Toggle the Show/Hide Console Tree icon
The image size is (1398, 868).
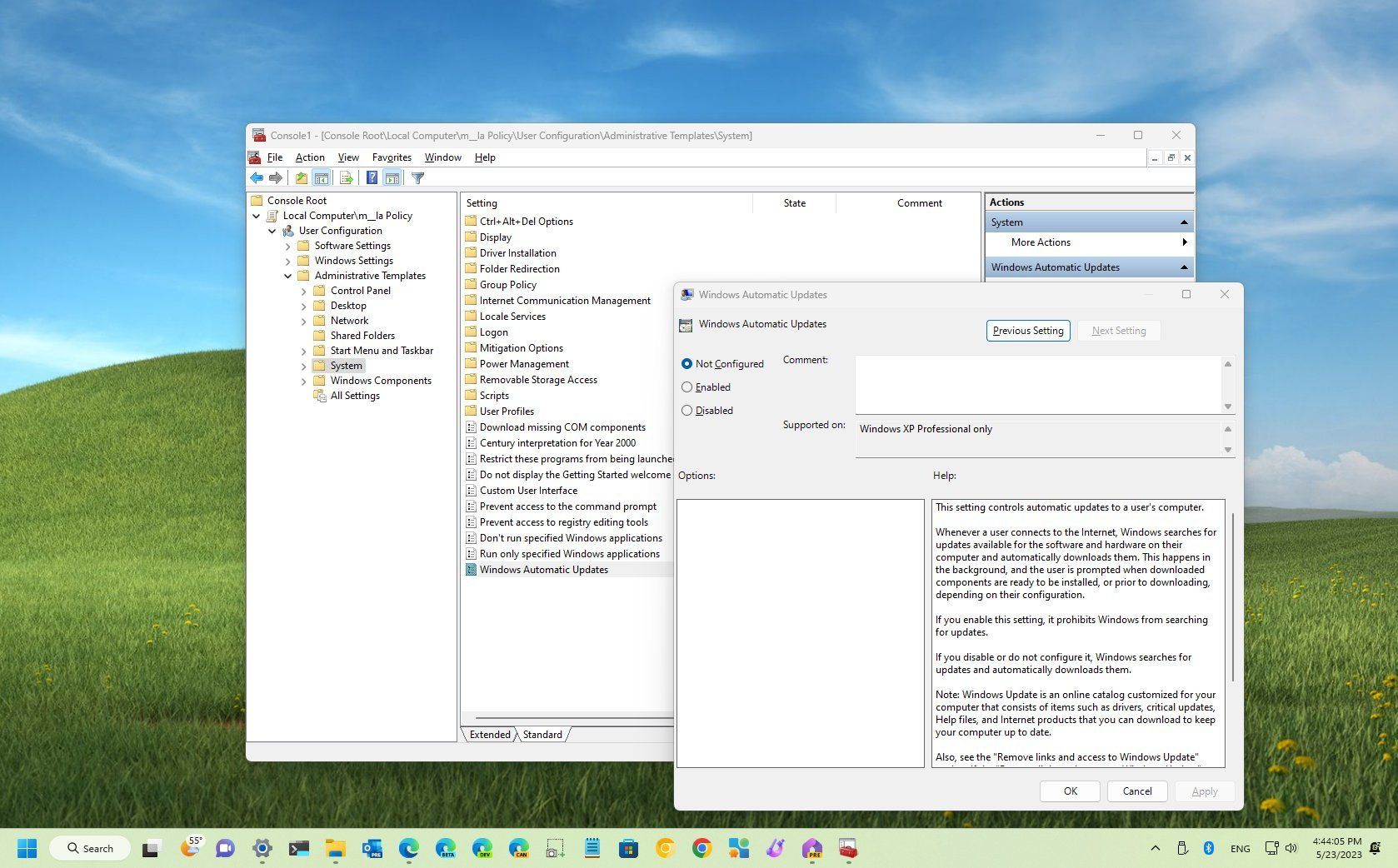(322, 177)
